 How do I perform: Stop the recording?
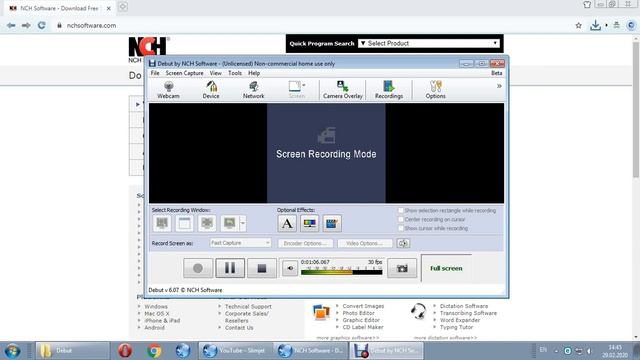point(262,268)
